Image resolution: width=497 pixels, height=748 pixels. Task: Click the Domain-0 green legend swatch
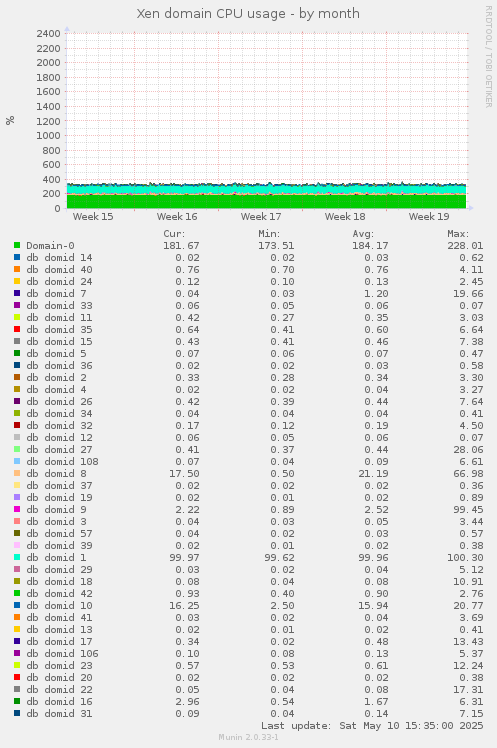pyautogui.click(x=17, y=245)
